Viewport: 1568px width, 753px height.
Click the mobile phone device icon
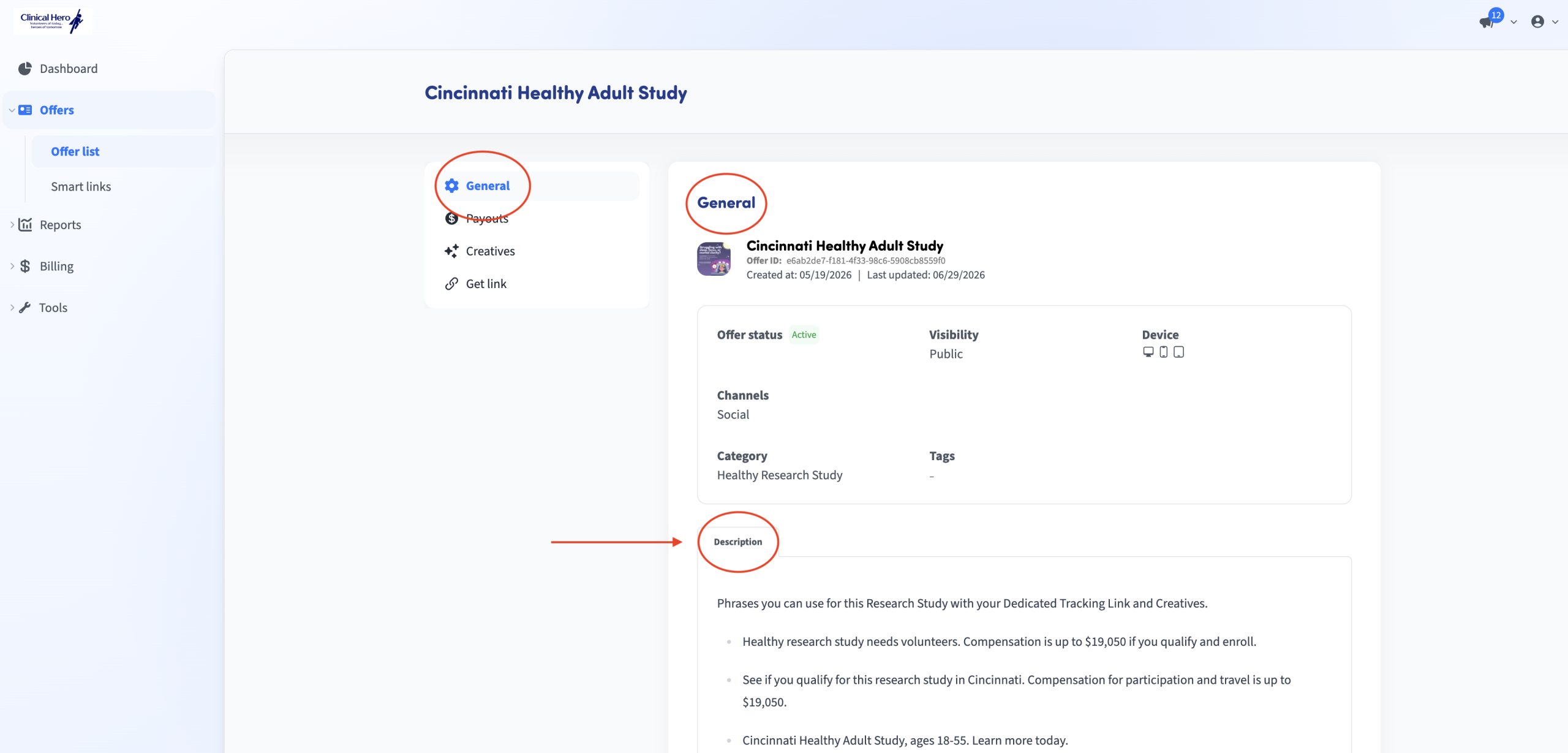pyautogui.click(x=1164, y=352)
